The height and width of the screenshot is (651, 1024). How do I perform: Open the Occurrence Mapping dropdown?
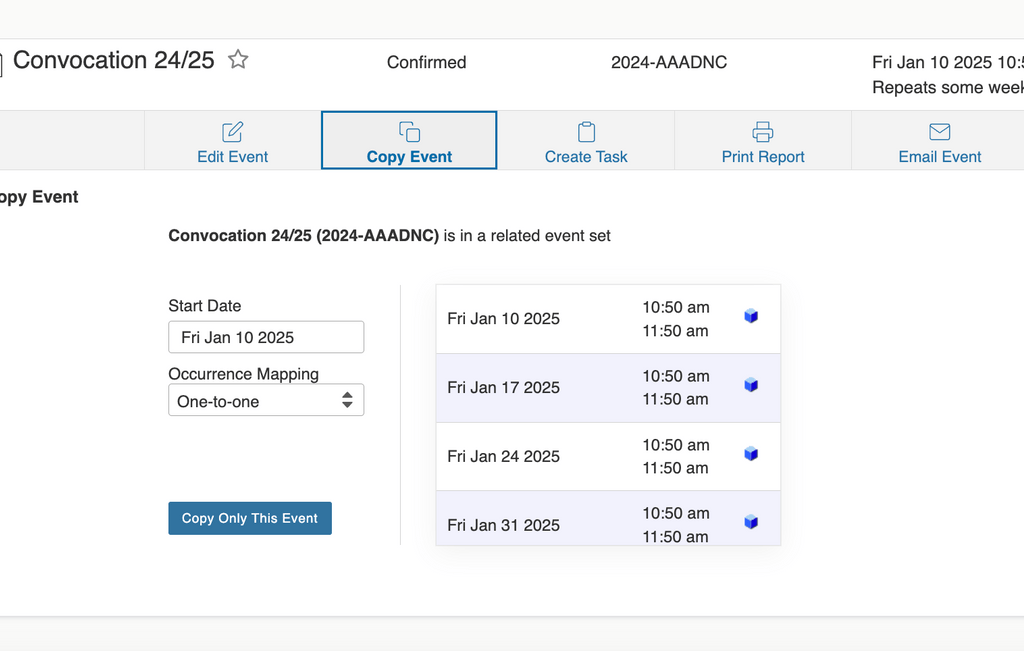[266, 400]
